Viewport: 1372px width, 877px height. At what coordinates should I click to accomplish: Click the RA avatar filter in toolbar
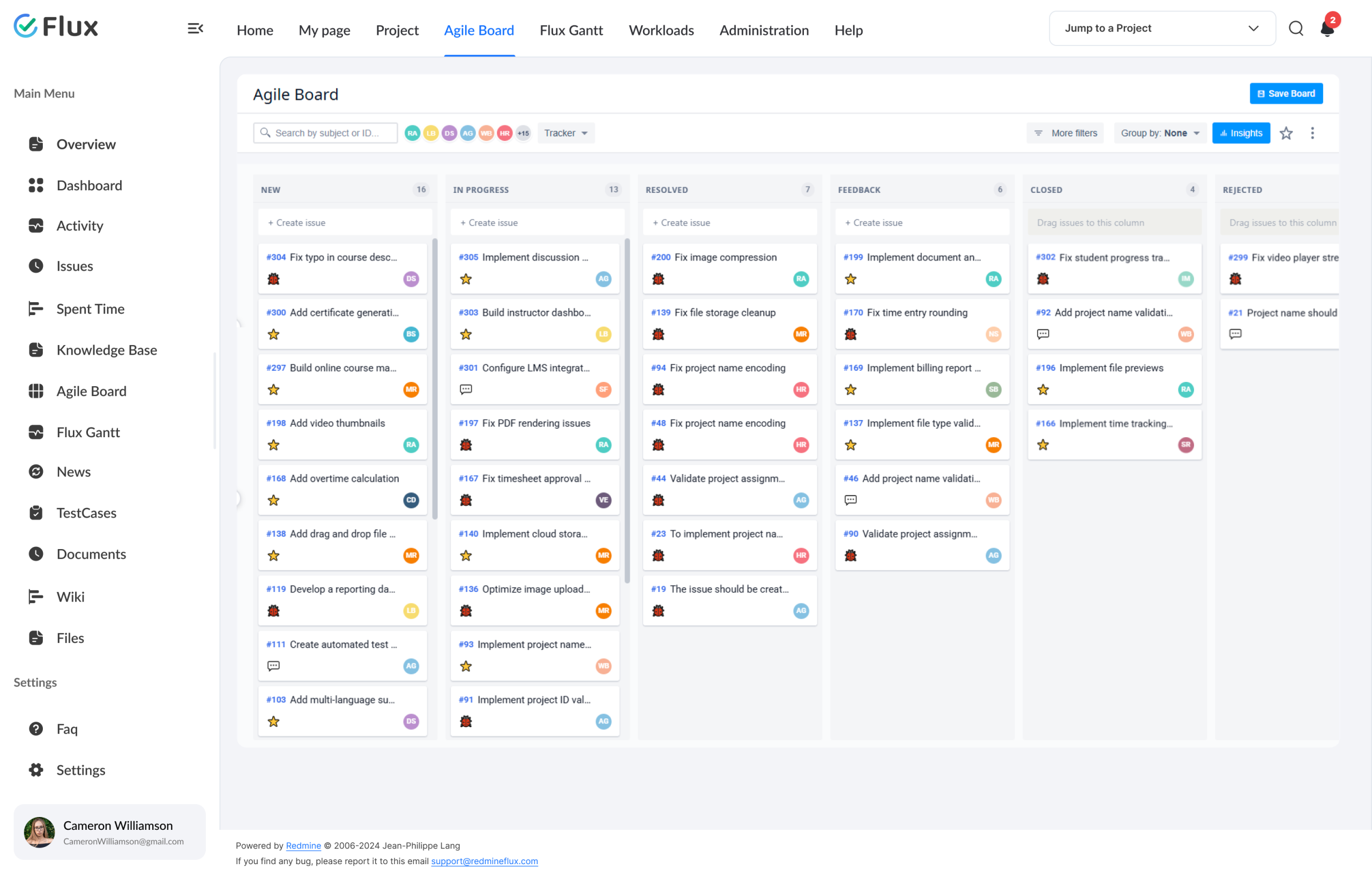point(412,133)
